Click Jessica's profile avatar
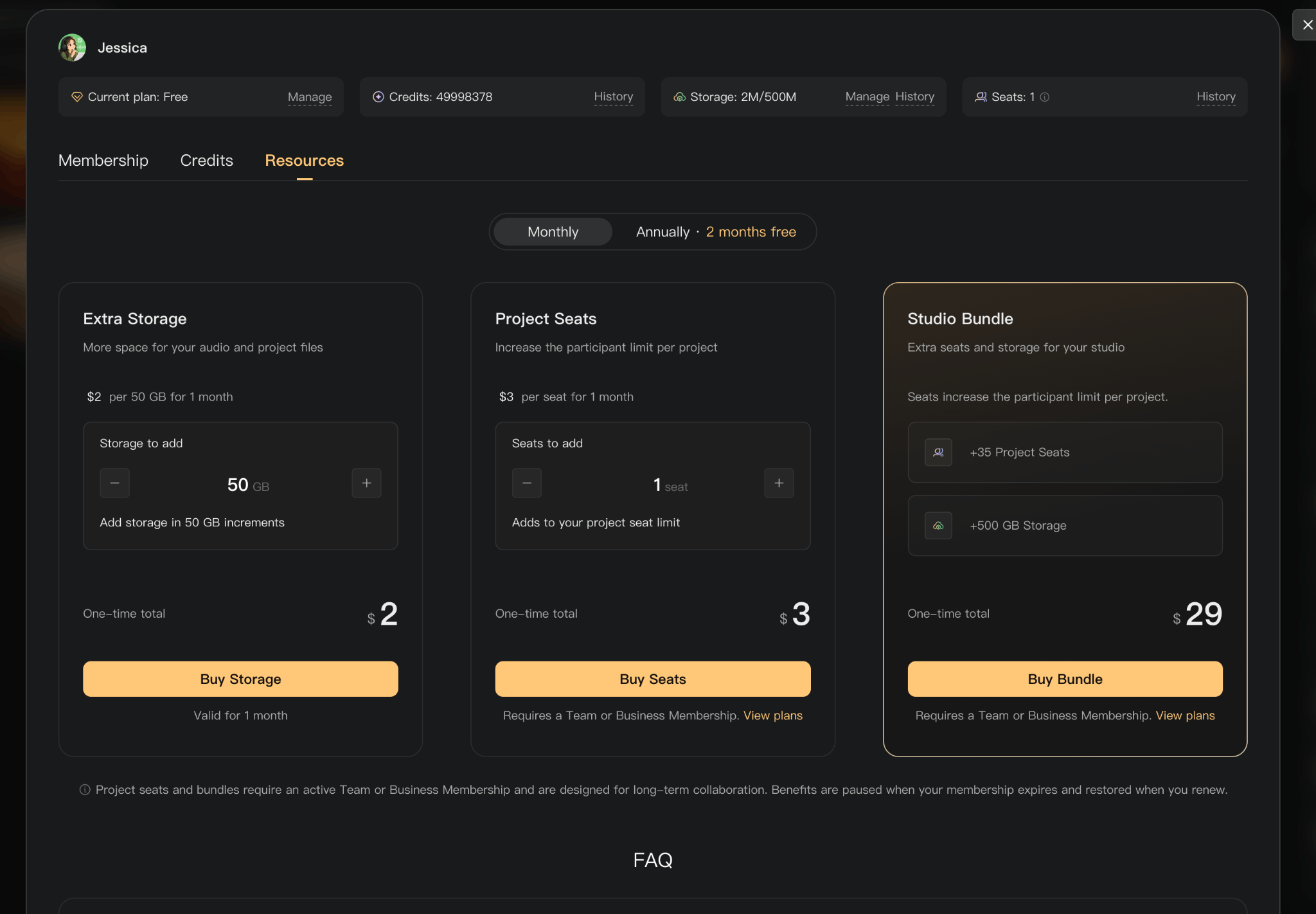 (72, 48)
